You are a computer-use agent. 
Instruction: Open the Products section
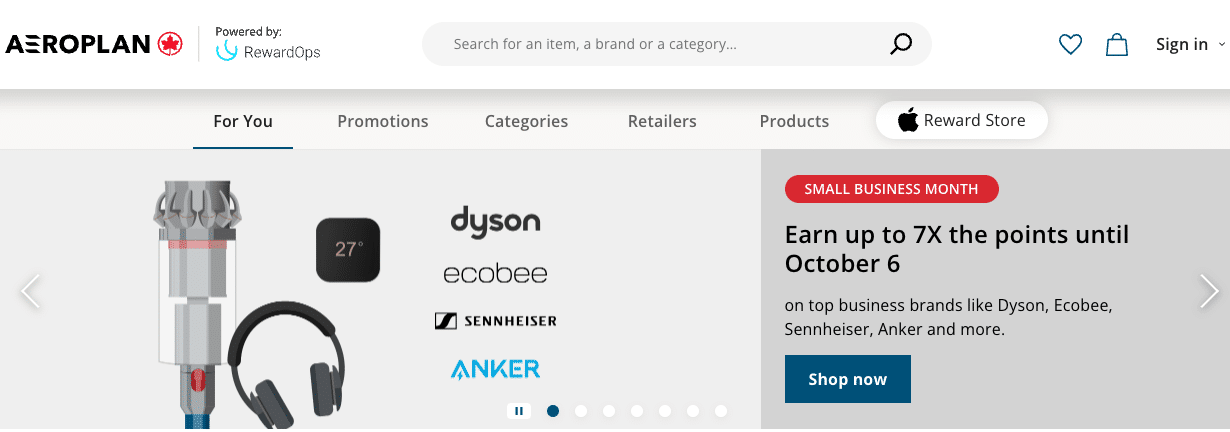coord(794,121)
